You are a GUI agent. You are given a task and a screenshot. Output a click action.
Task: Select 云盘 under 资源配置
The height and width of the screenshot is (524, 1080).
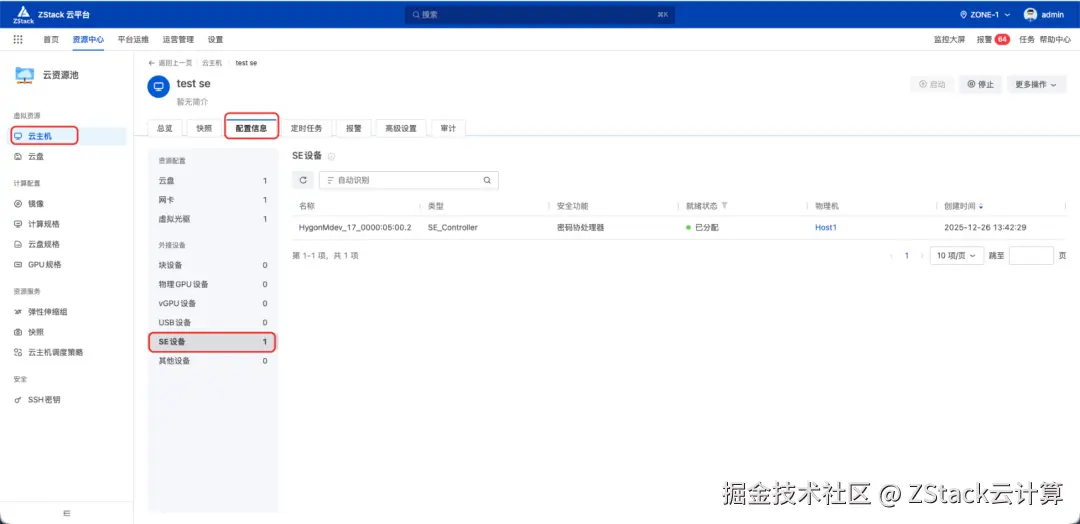[x=213, y=181]
